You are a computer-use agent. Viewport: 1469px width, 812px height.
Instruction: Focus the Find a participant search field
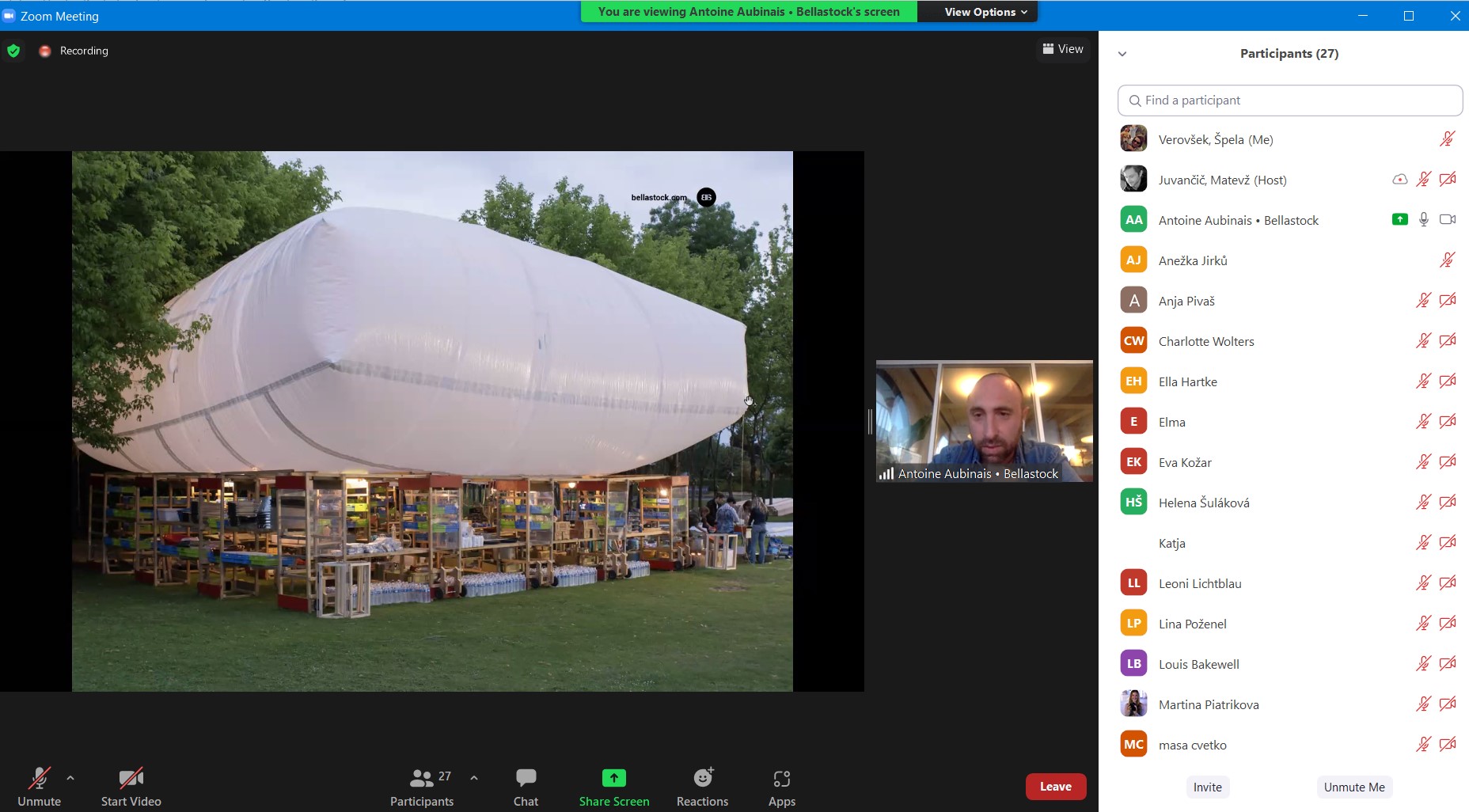click(1289, 101)
